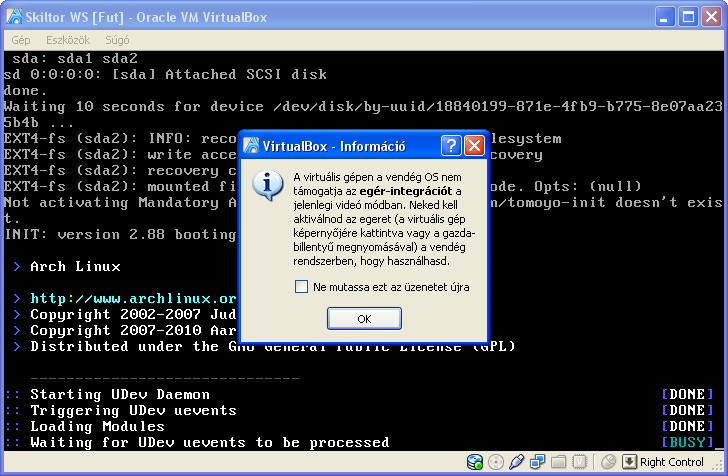Click the host key arrow icon
Screen dimensions: 728x476
tap(629, 462)
